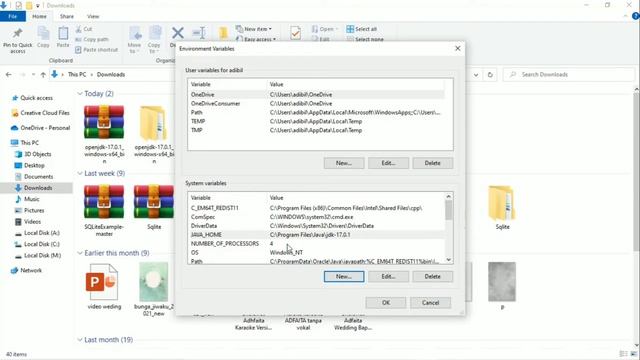Select Creative Cloud Files in sidebar
The image size is (640, 360).
[x=45, y=113]
